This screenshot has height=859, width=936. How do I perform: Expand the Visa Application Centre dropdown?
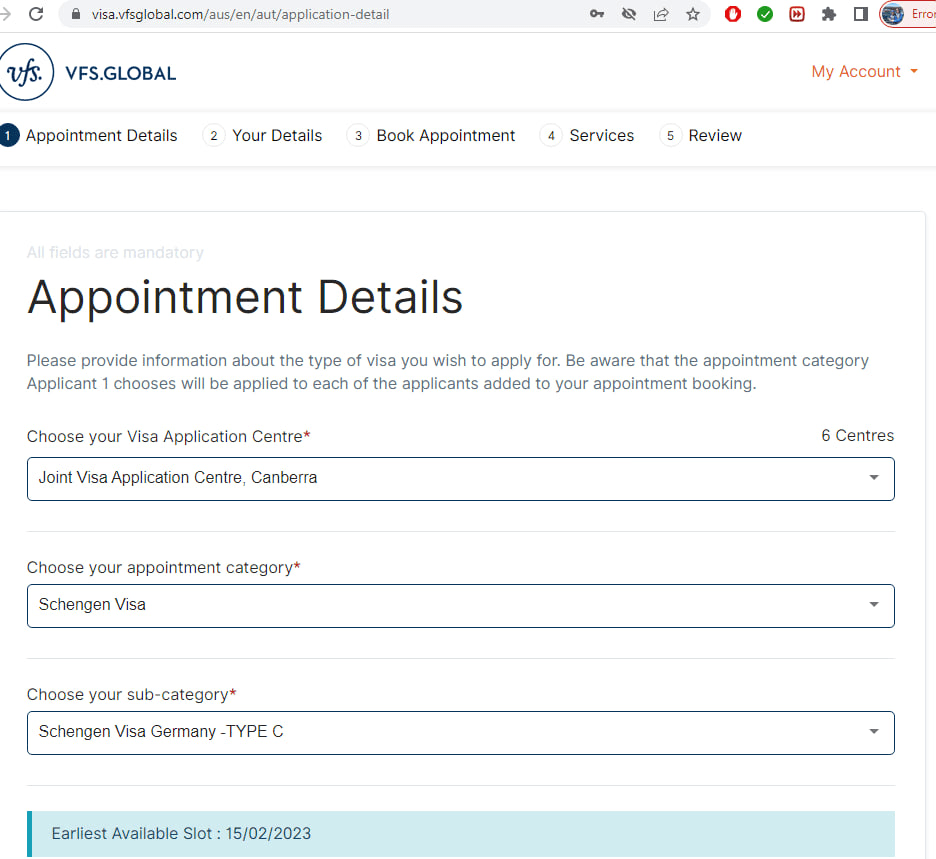460,478
